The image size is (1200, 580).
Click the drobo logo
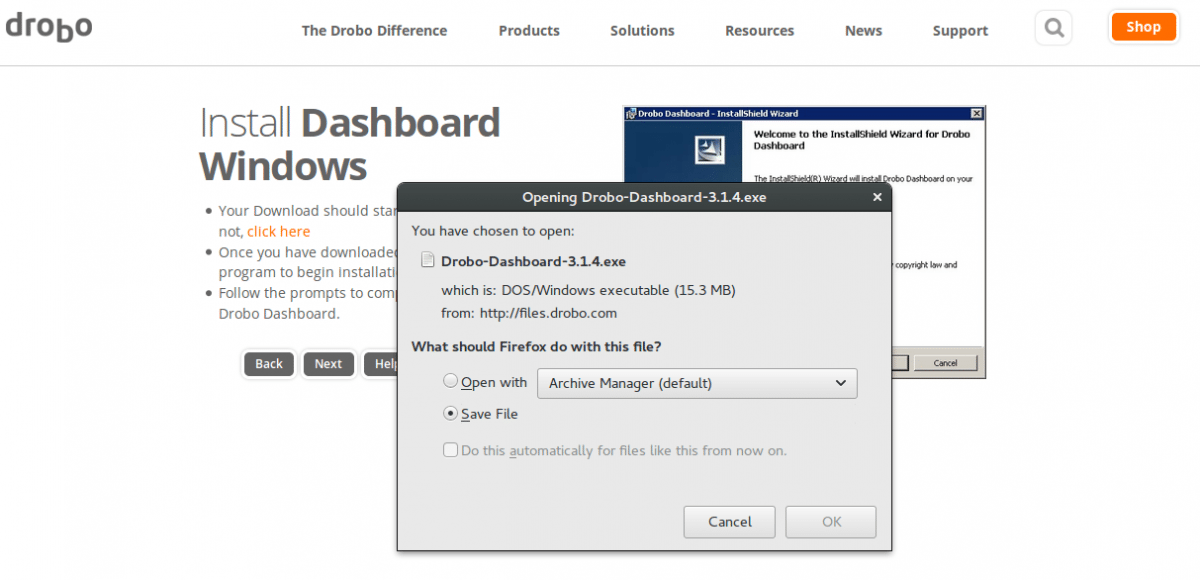click(48, 28)
